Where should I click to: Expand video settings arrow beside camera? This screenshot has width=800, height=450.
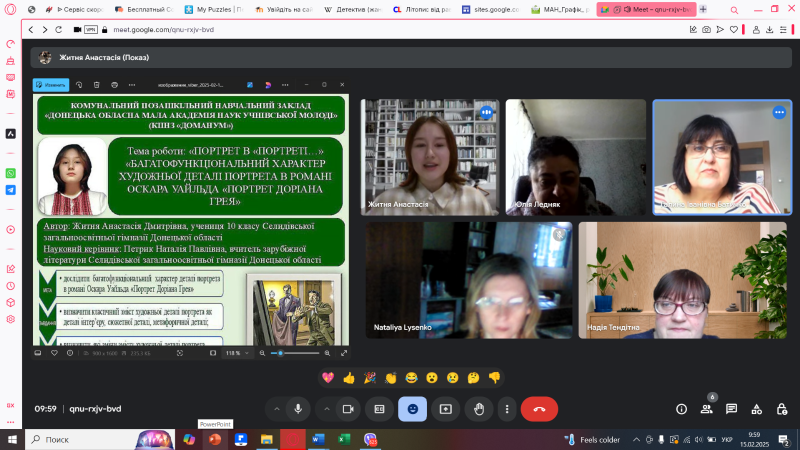[x=325, y=408]
